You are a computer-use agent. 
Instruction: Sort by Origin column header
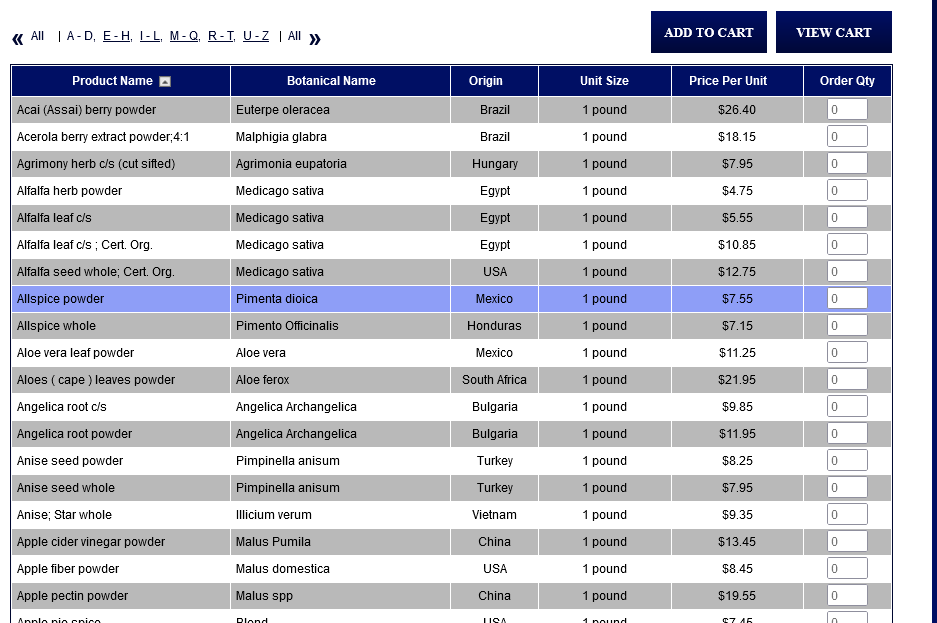click(485, 81)
